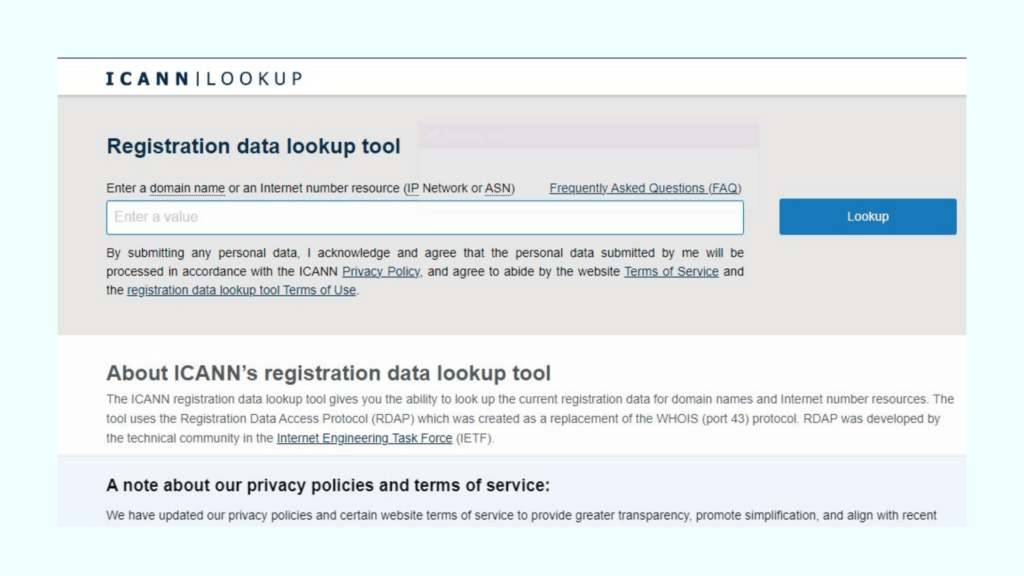Open the Frequently Asked Questions (FAQ) link

[645, 188]
